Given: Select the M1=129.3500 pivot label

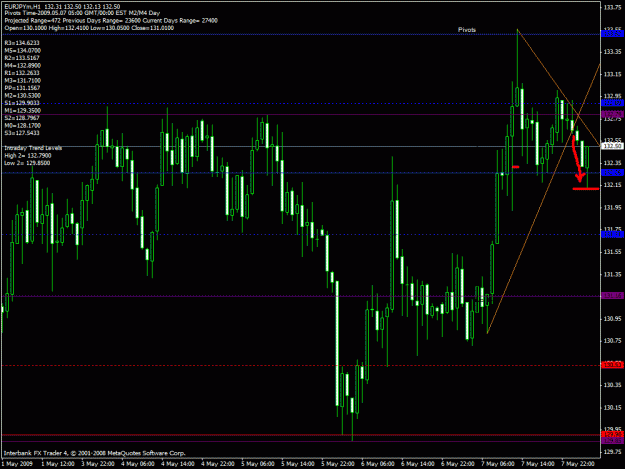Looking at the screenshot, I should pyautogui.click(x=22, y=111).
